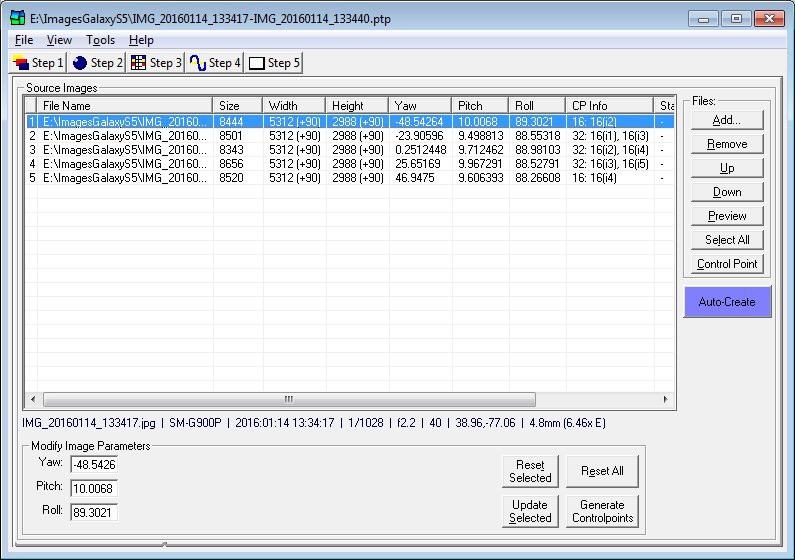Open Step 1 source images tab
Viewport: 795px width, 560px height.
pyautogui.click(x=38, y=63)
